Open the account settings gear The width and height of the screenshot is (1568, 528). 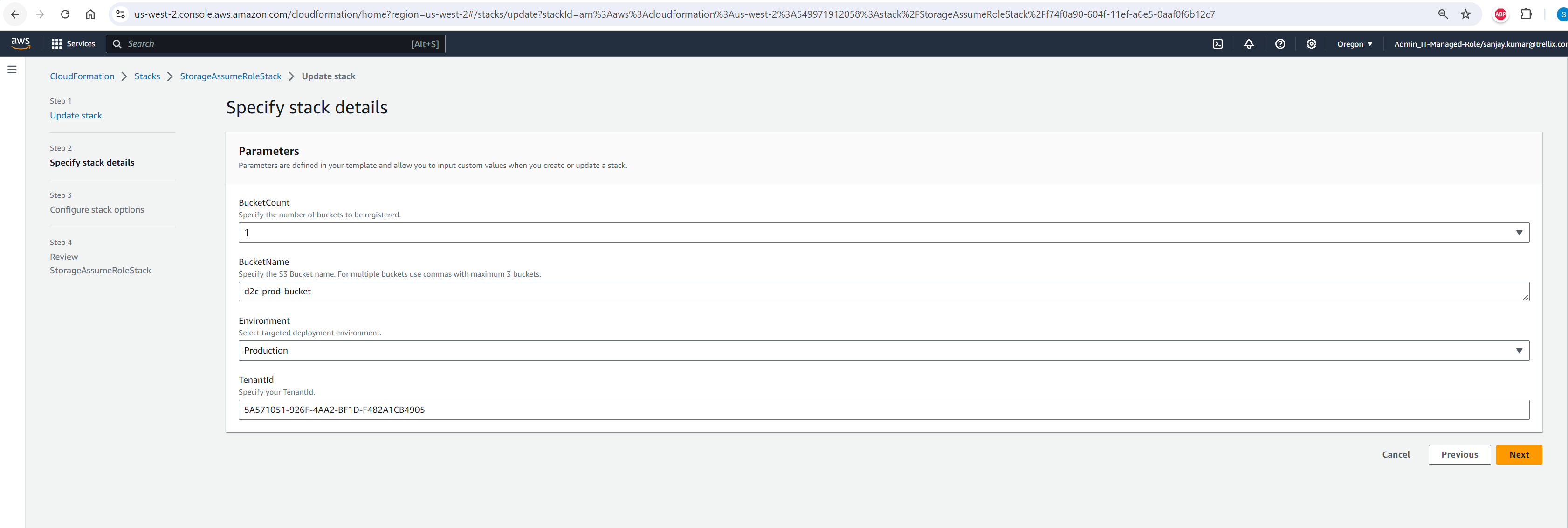[1311, 43]
